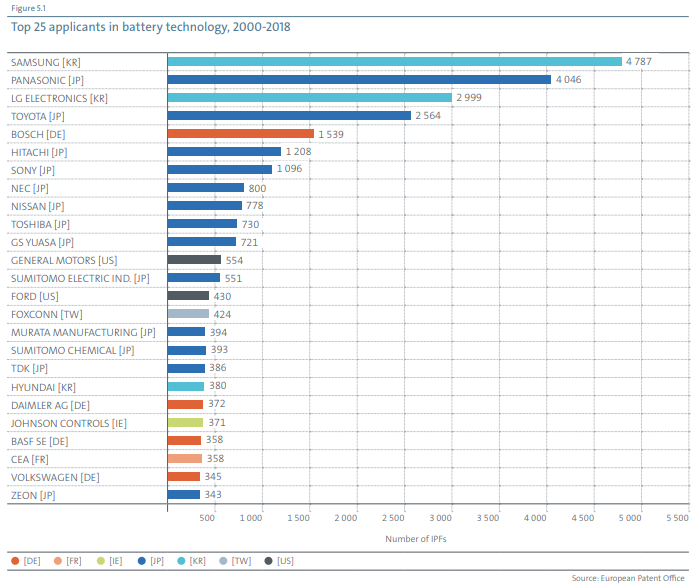Click the Foxconn bar

coord(187,313)
